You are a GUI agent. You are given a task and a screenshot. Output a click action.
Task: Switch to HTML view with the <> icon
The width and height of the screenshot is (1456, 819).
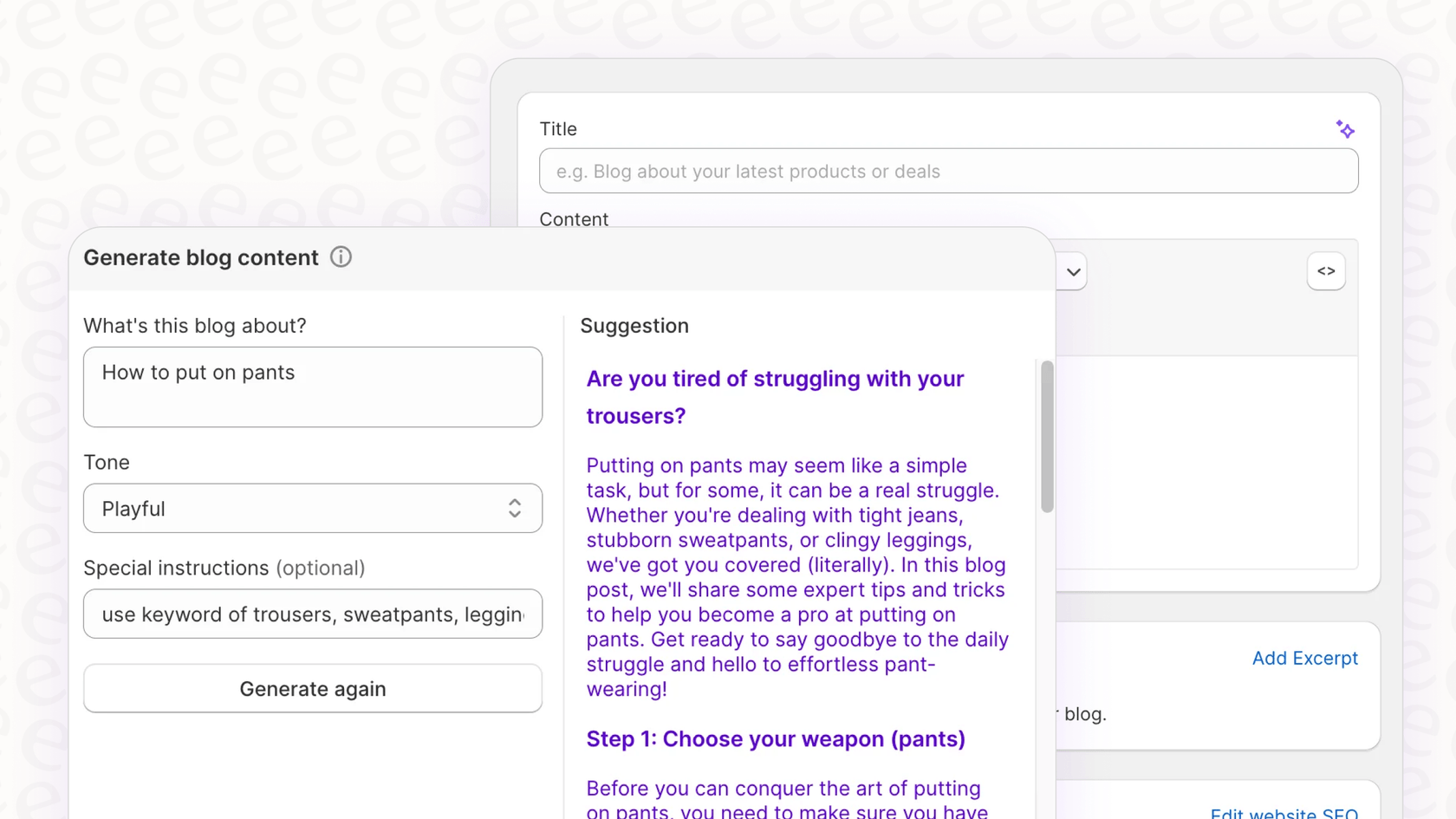pyautogui.click(x=1325, y=270)
